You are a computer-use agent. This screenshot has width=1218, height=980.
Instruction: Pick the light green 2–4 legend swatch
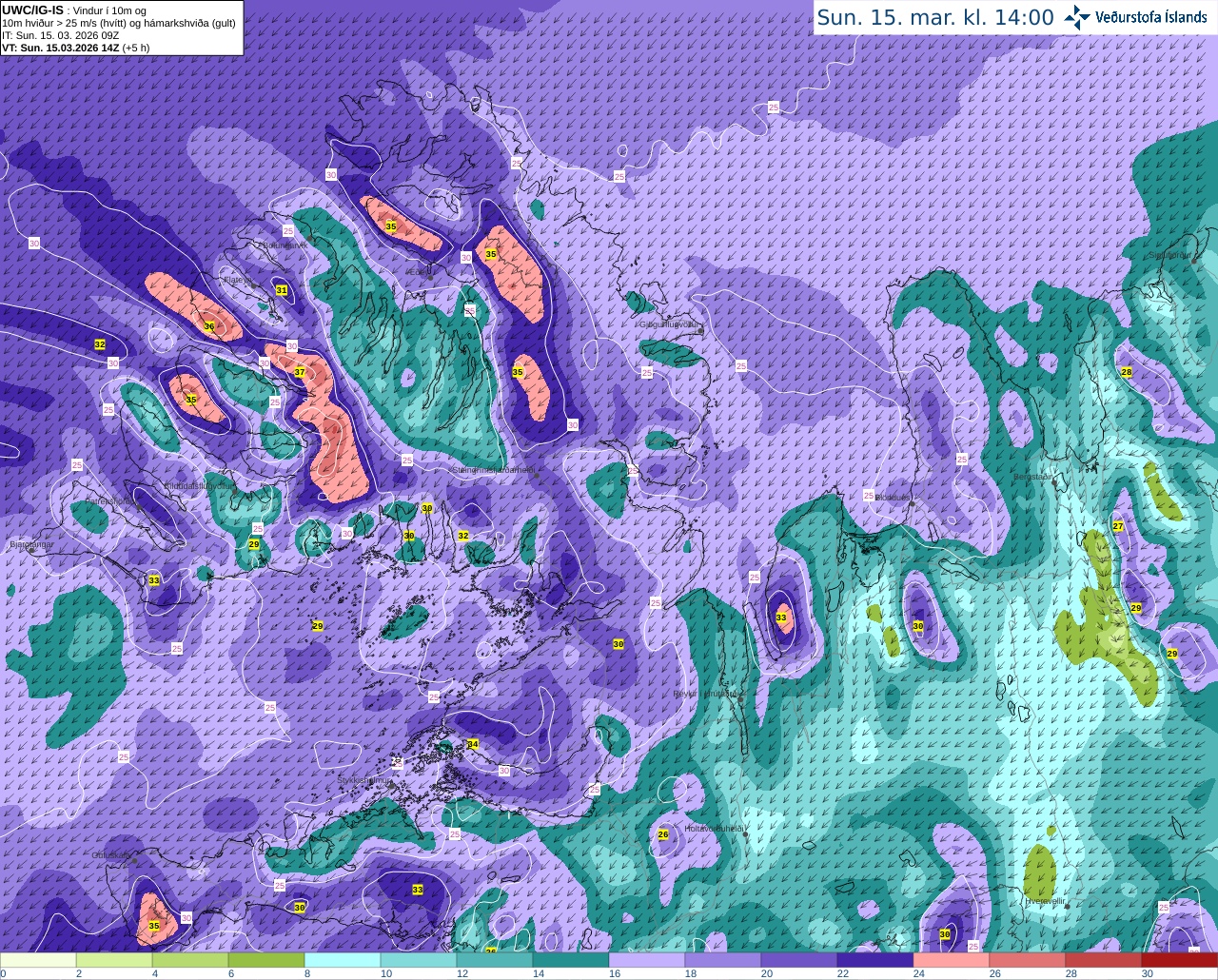(x=114, y=960)
